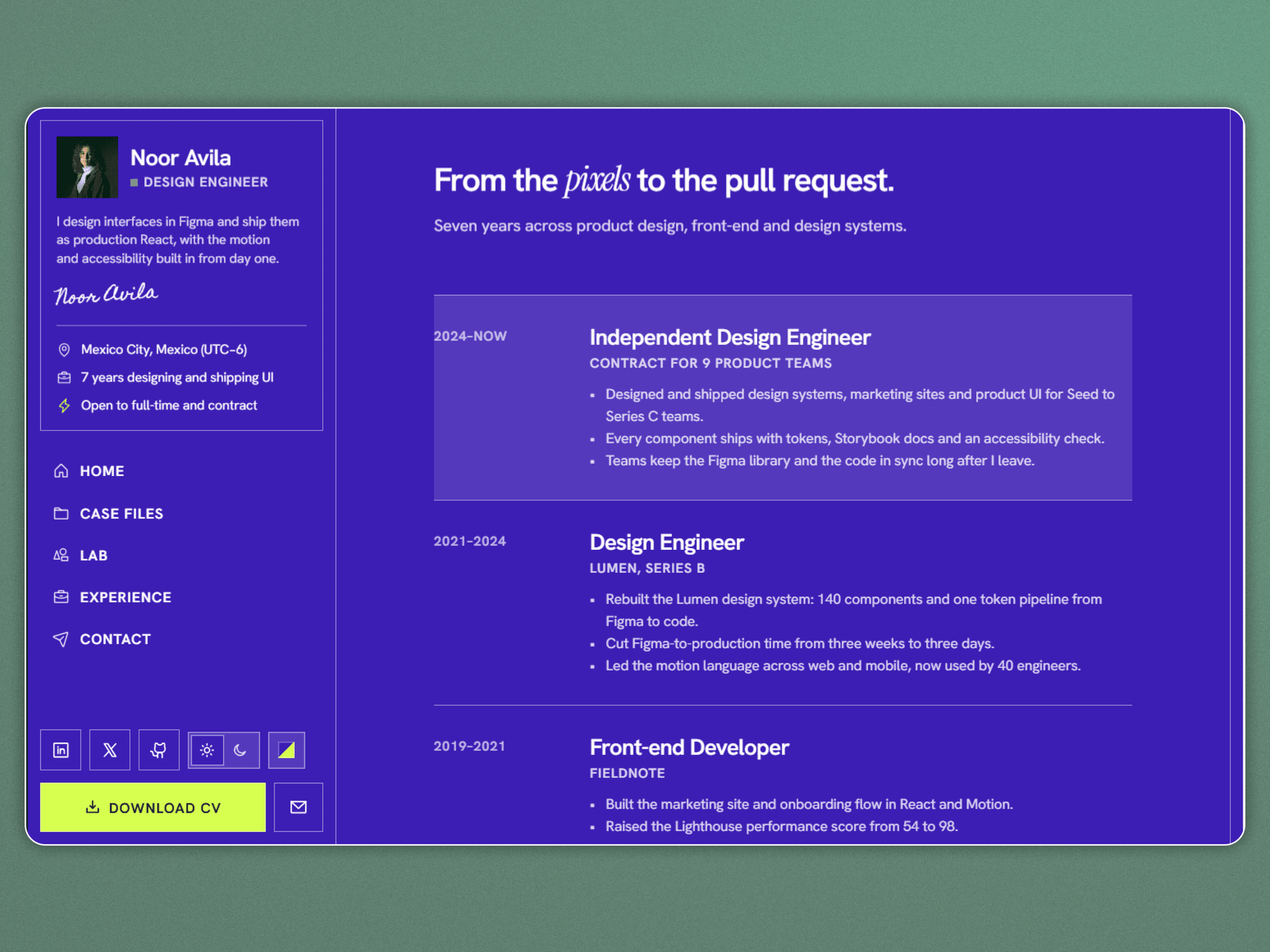The height and width of the screenshot is (952, 1270).
Task: Open the X (Twitter) social icon
Action: click(110, 750)
